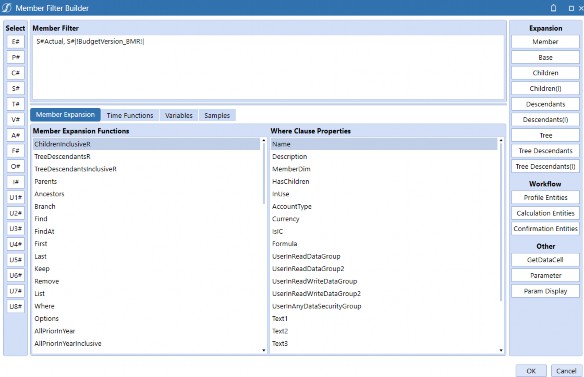Click into the Member Filter text box
Screen dimensions: 584x377
268,67
